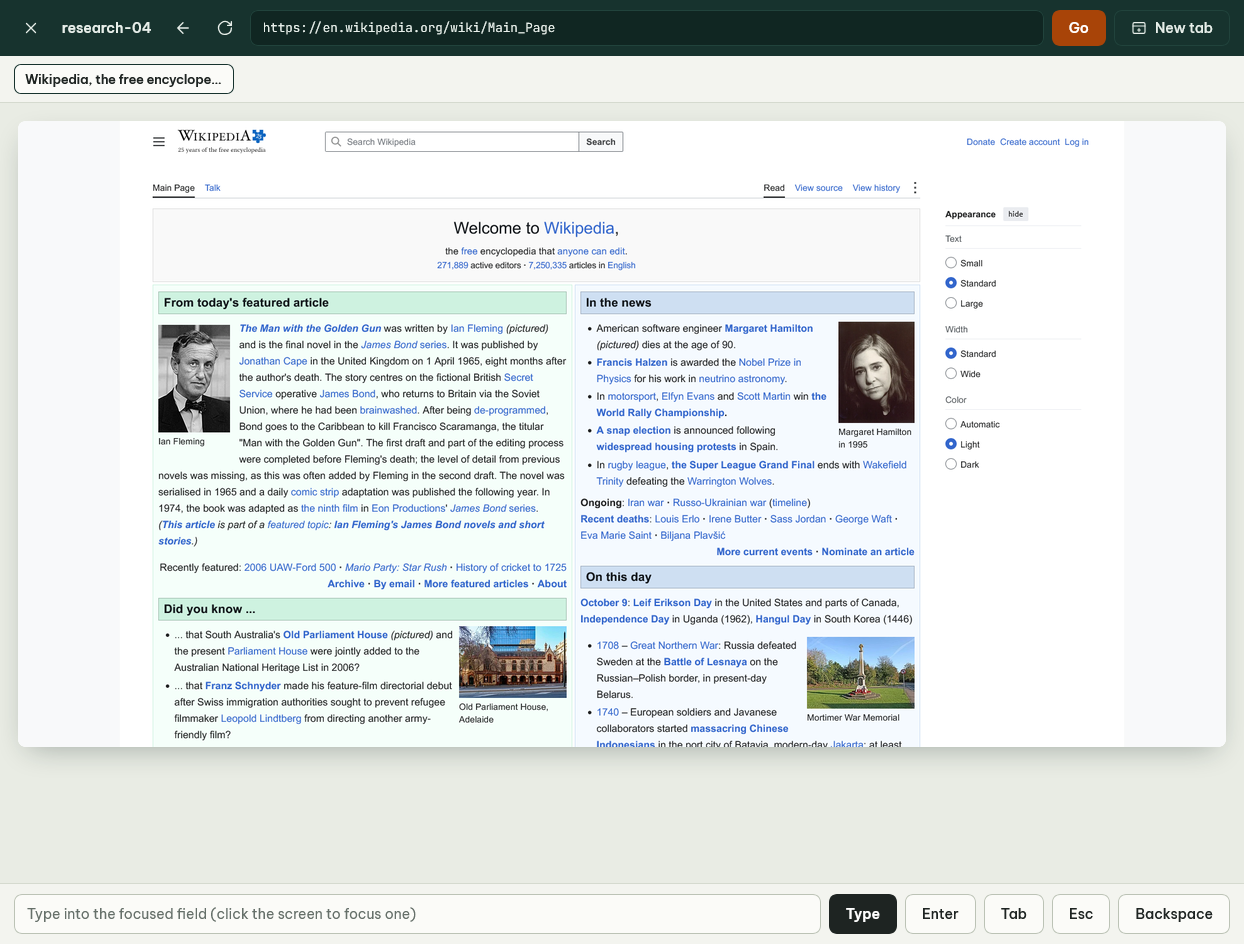Hide the Appearance panel

(x=1015, y=214)
